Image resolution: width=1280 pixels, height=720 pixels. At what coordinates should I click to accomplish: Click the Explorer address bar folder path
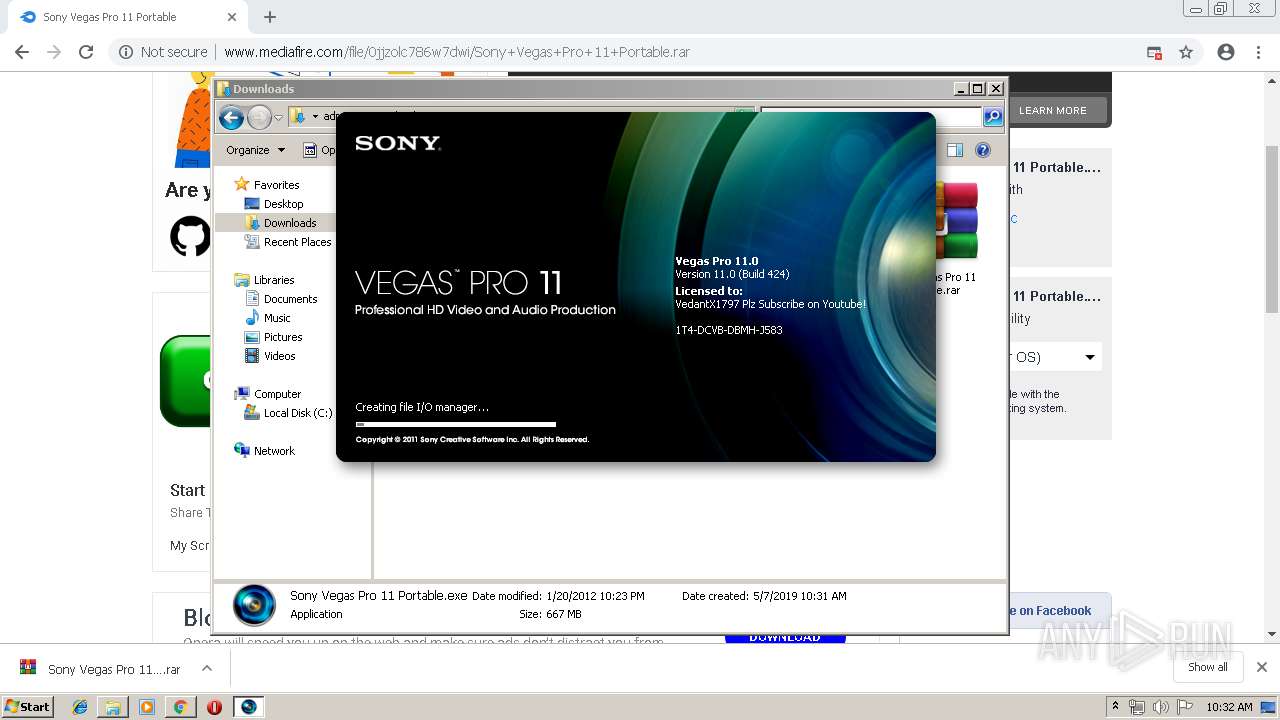tap(521, 117)
